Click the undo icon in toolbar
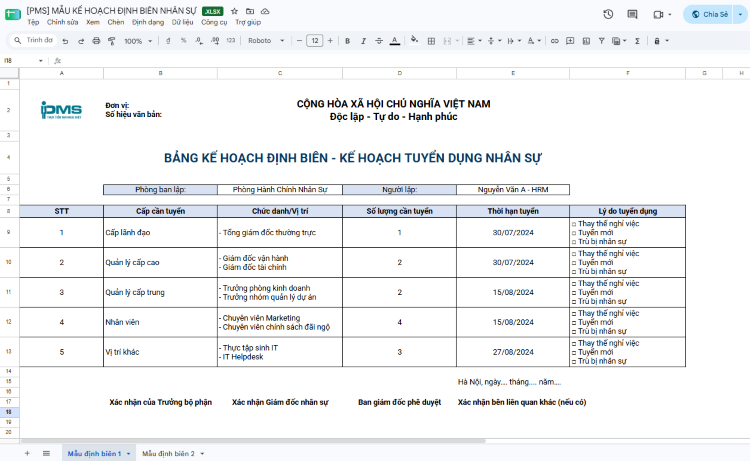This screenshot has height=461, width=750. point(66,41)
